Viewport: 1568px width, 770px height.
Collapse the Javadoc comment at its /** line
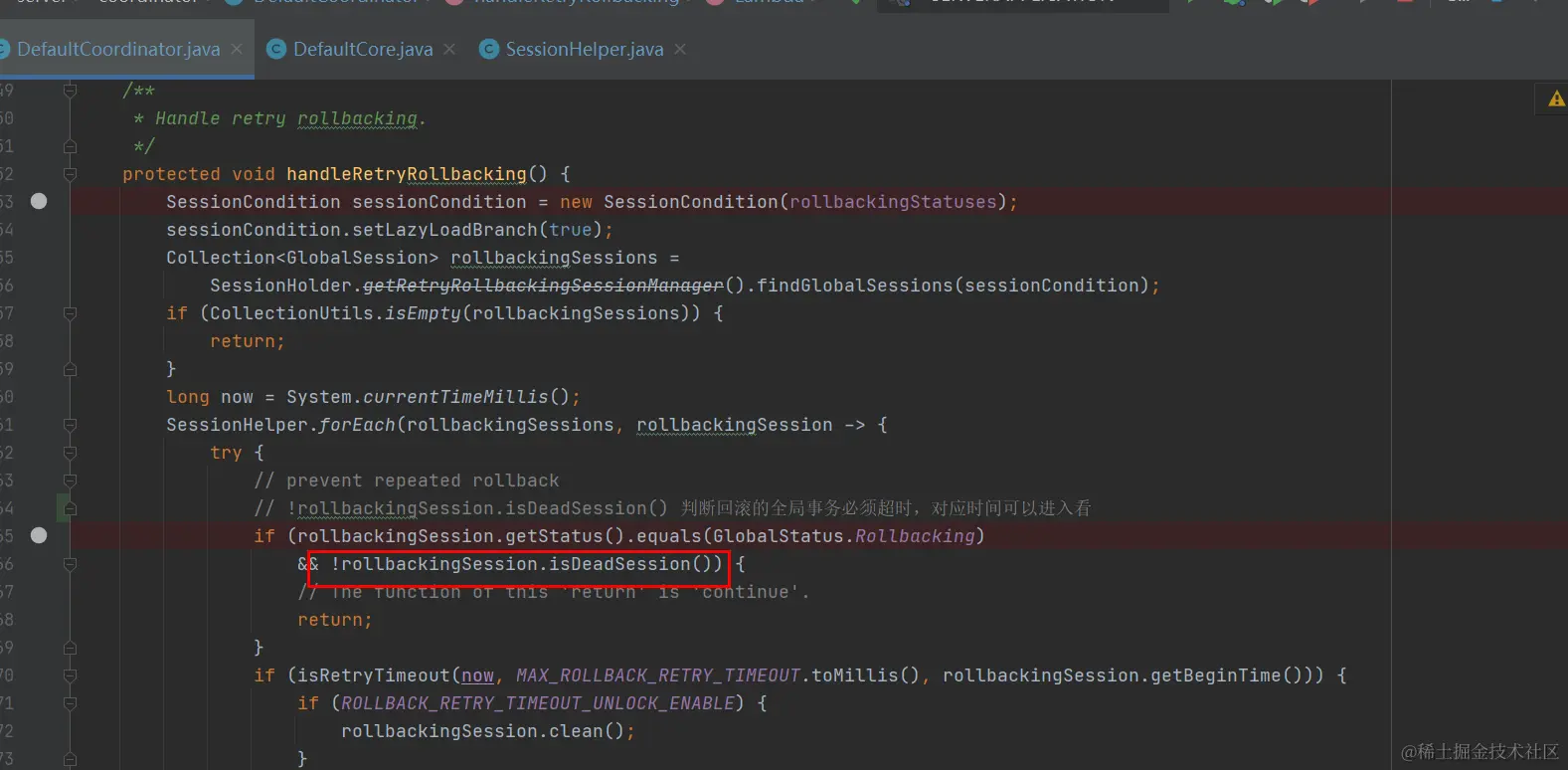(x=70, y=91)
